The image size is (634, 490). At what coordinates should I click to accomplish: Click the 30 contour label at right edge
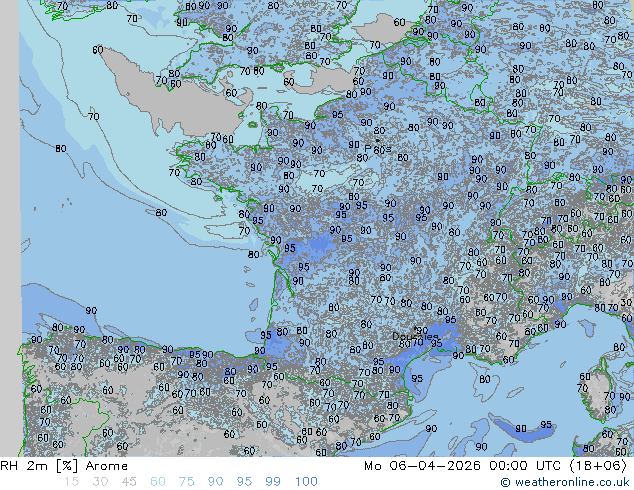pos(626,303)
